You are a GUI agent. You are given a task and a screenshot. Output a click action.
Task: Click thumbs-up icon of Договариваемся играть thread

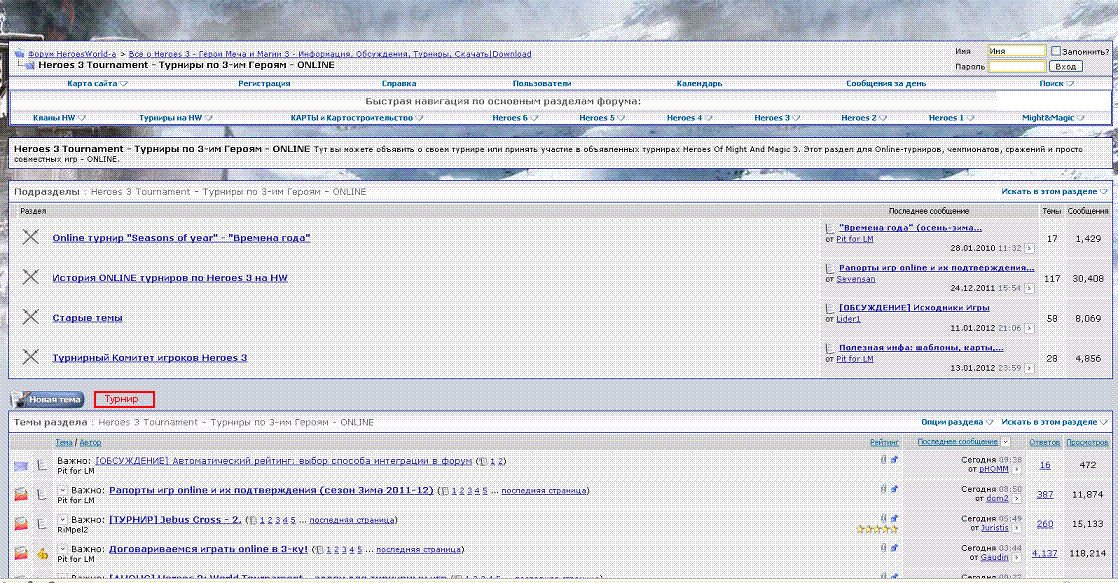(42, 553)
